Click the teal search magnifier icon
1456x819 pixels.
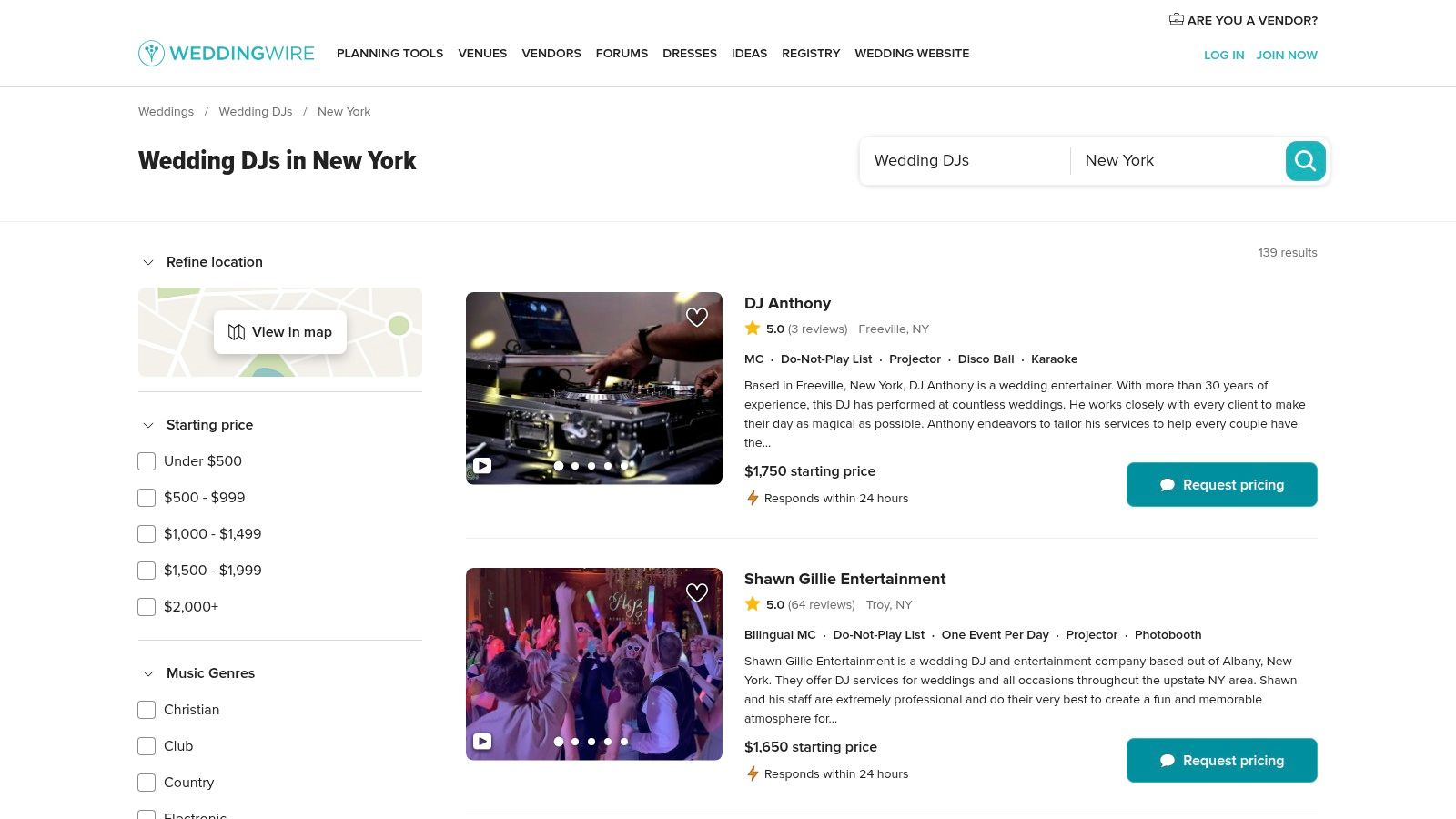click(1305, 161)
